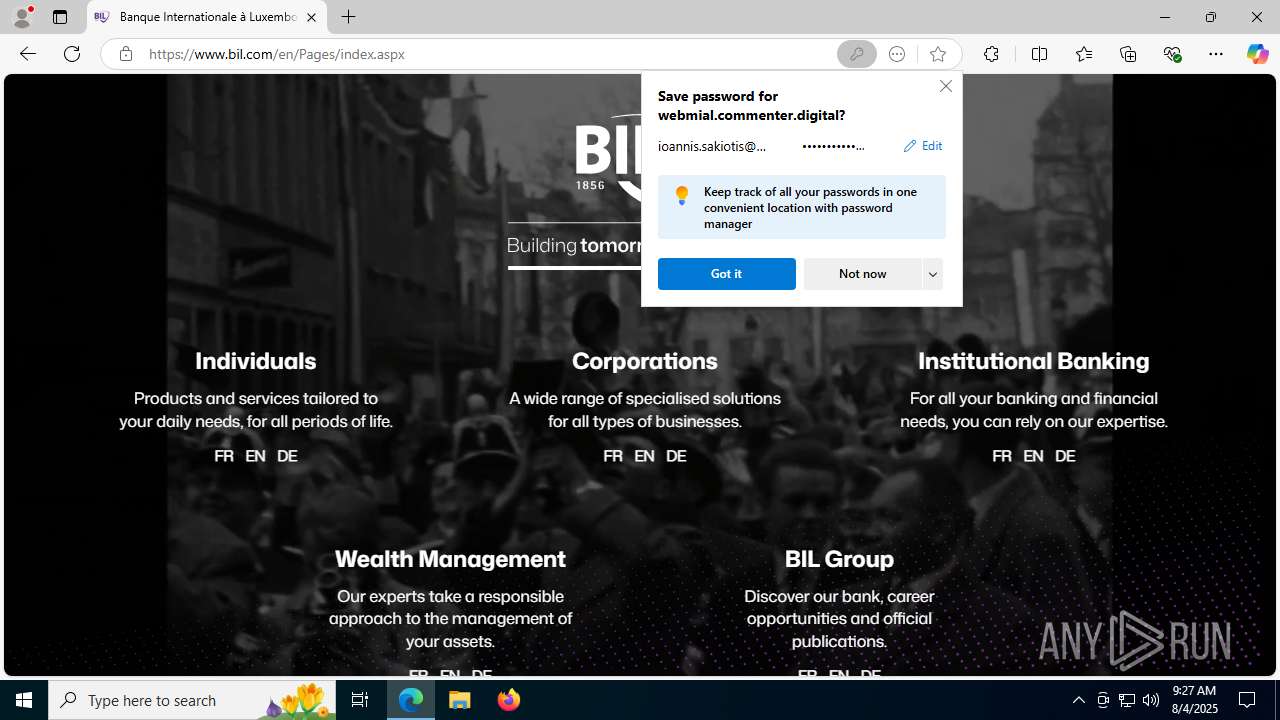Viewport: 1280px width, 720px height.
Task: Open Split screen view
Action: (1039, 54)
